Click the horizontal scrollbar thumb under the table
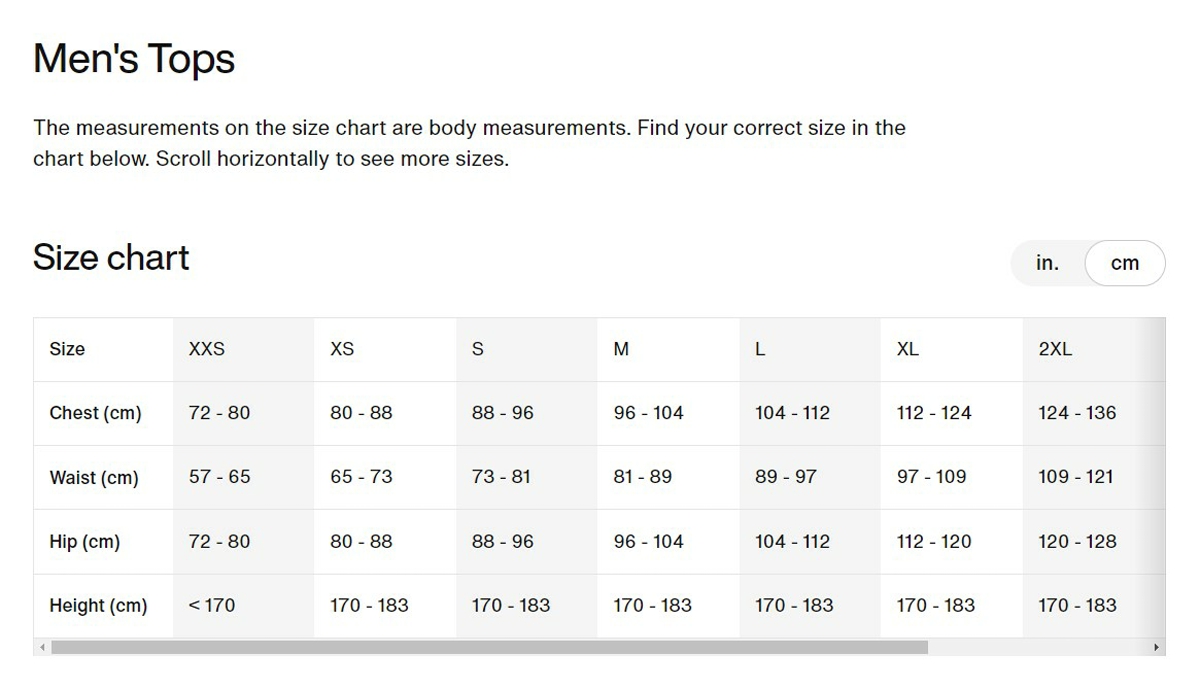The image size is (1200, 689). coord(490,648)
